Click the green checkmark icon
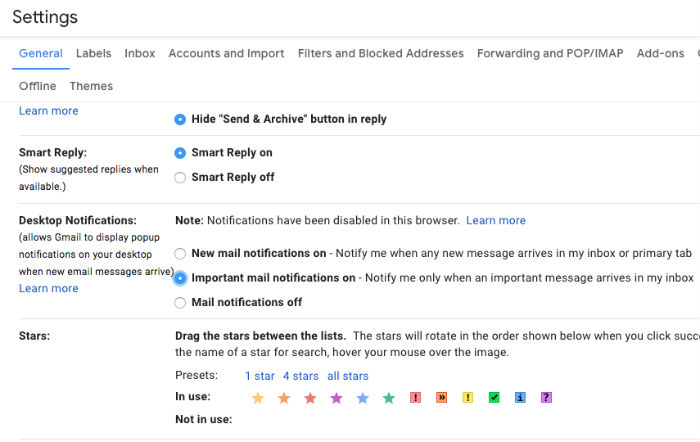Screen dimensions: 700x442 [494, 398]
